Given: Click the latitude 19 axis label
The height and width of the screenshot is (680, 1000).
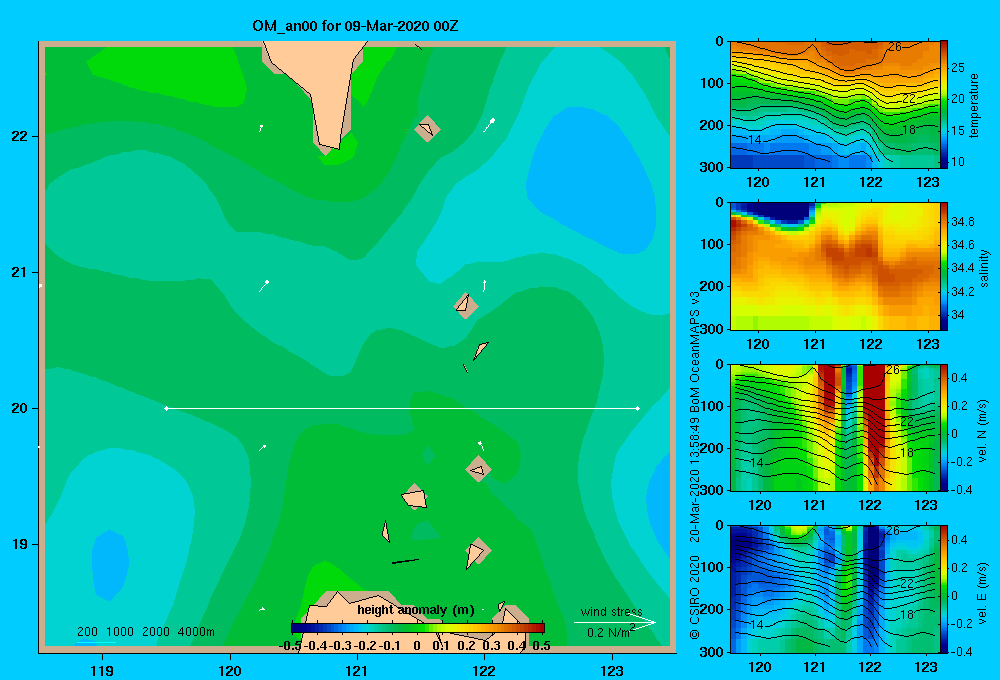Looking at the screenshot, I should 20,544.
